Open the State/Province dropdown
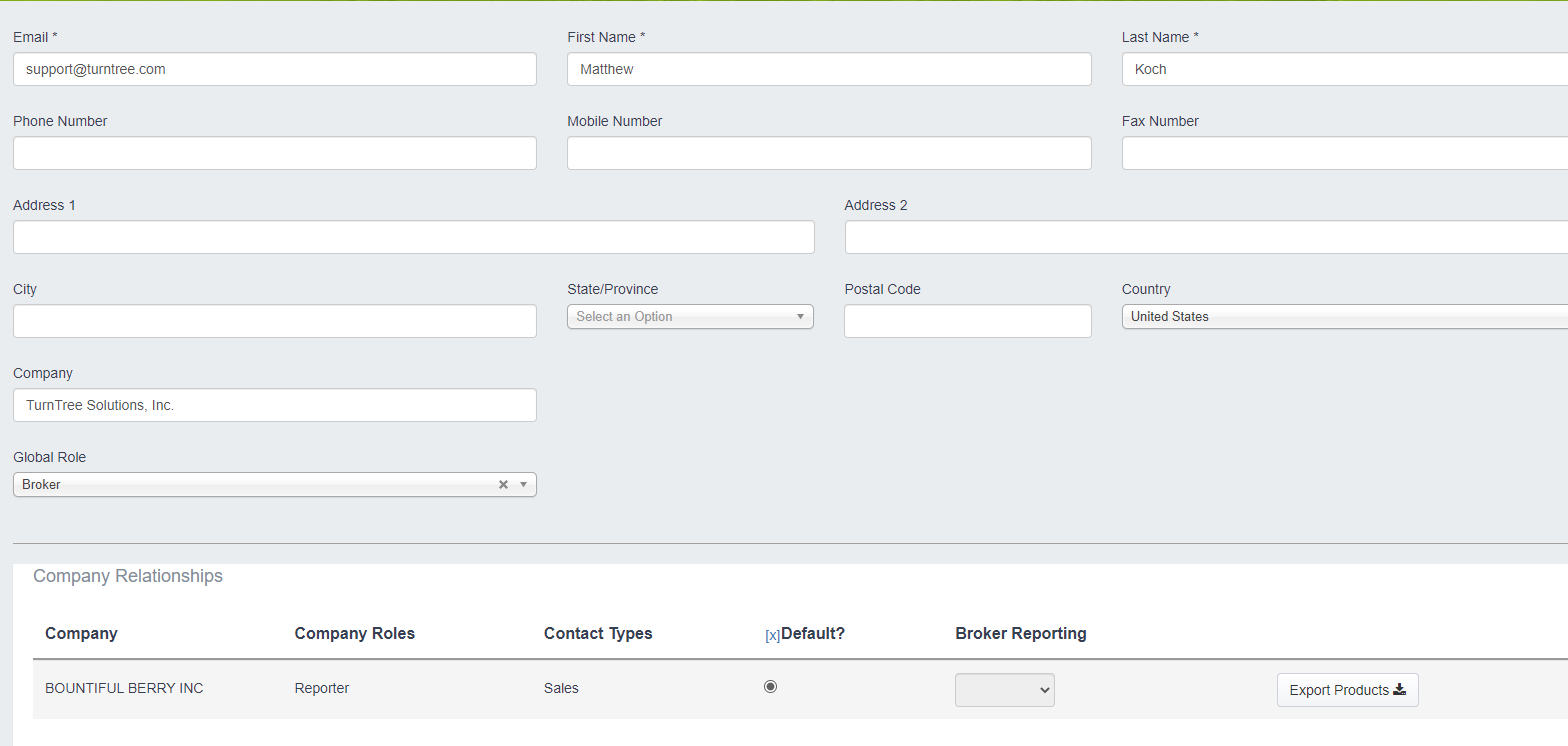 click(690, 317)
